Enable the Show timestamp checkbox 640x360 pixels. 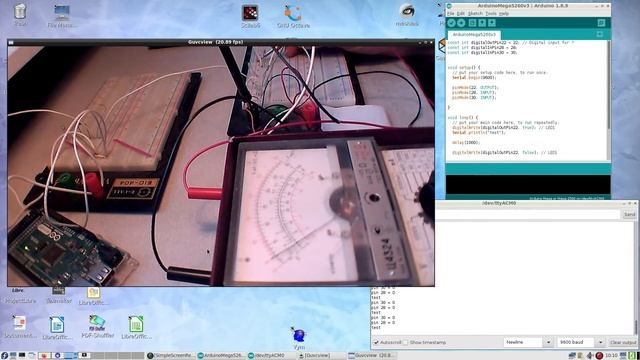point(405,342)
